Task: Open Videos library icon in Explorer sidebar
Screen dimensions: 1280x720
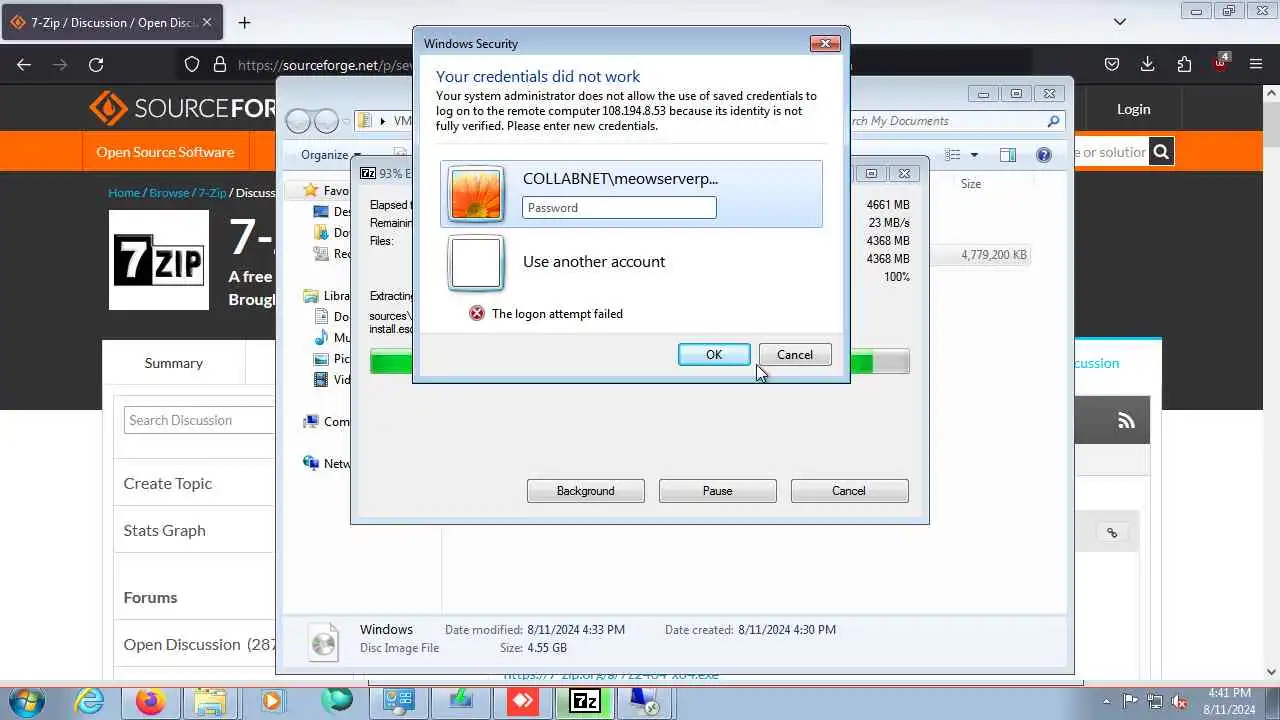Action: tap(321, 380)
